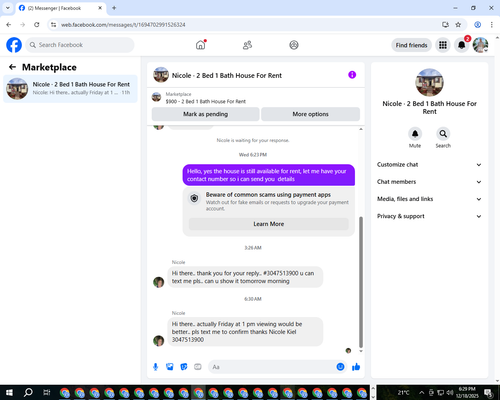This screenshot has height=400, width=500.
Task: Choose a sticker icon
Action: click(184, 367)
